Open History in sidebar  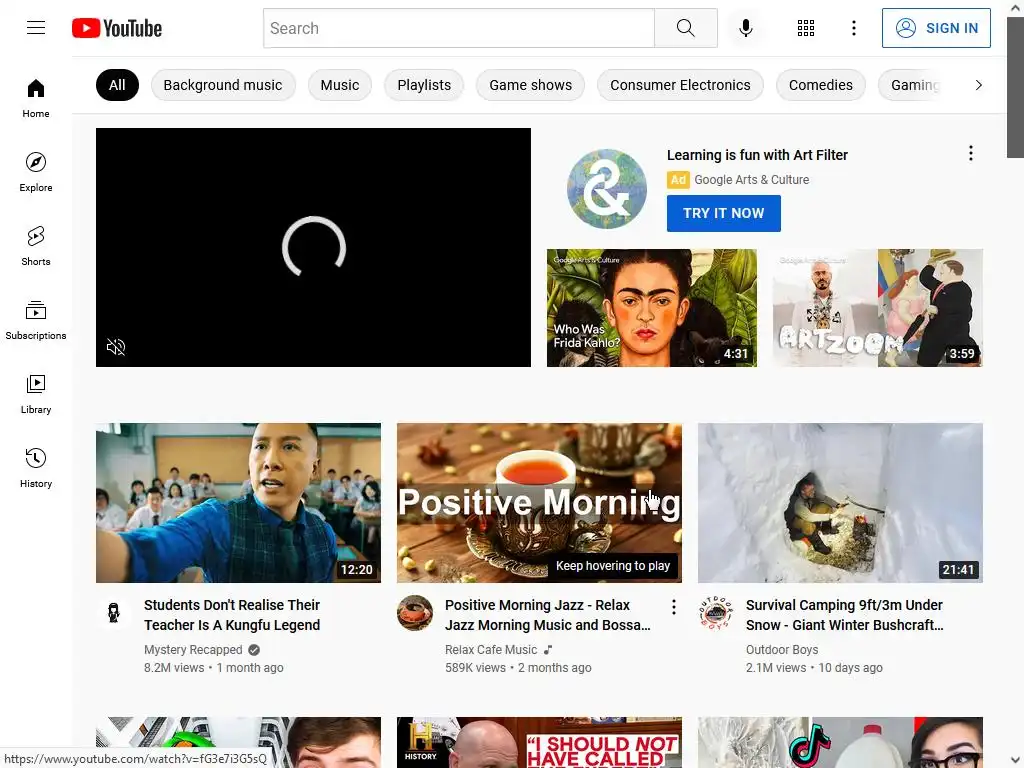[x=36, y=468]
